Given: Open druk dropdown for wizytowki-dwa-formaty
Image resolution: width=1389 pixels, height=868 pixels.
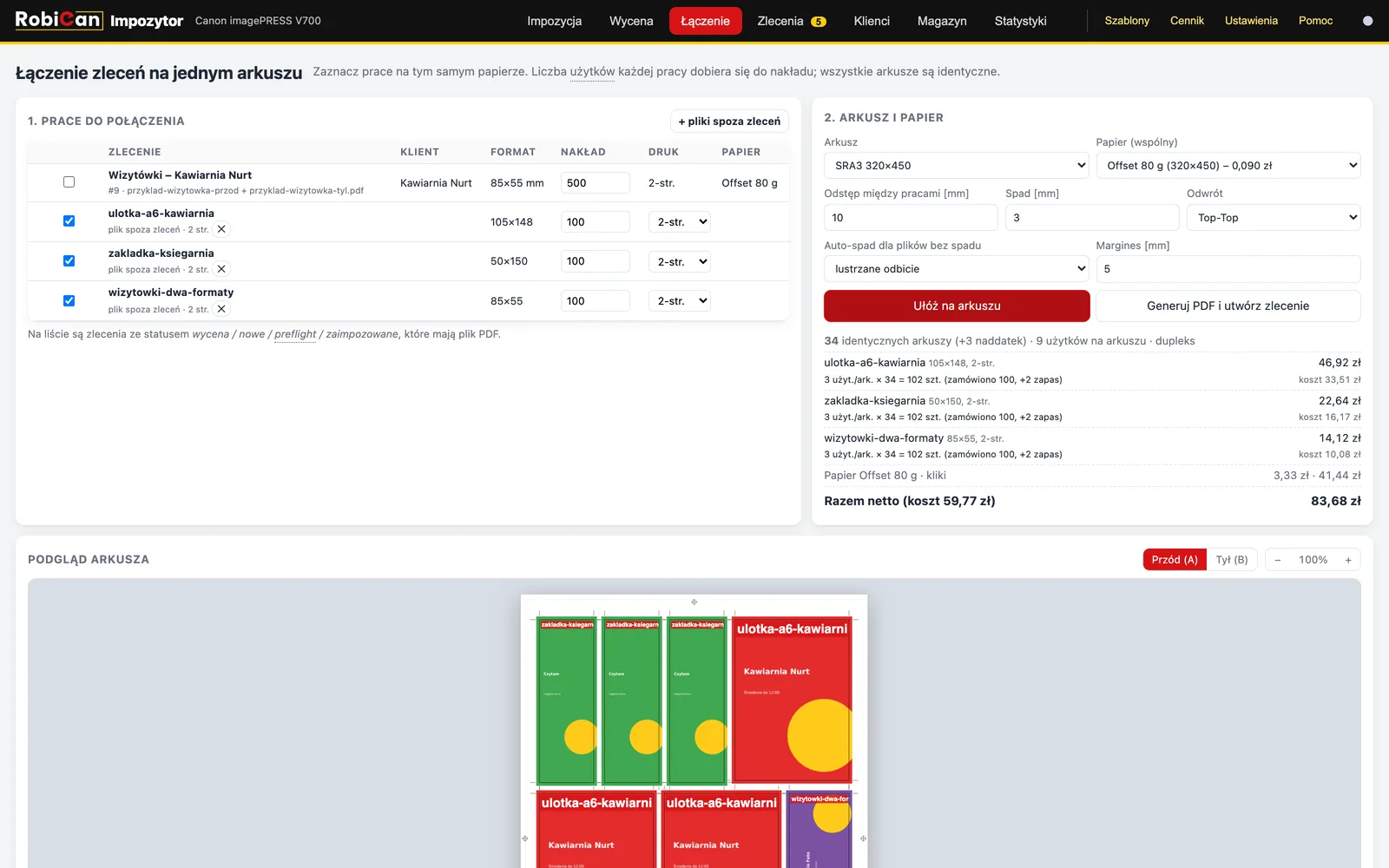Looking at the screenshot, I should point(680,301).
